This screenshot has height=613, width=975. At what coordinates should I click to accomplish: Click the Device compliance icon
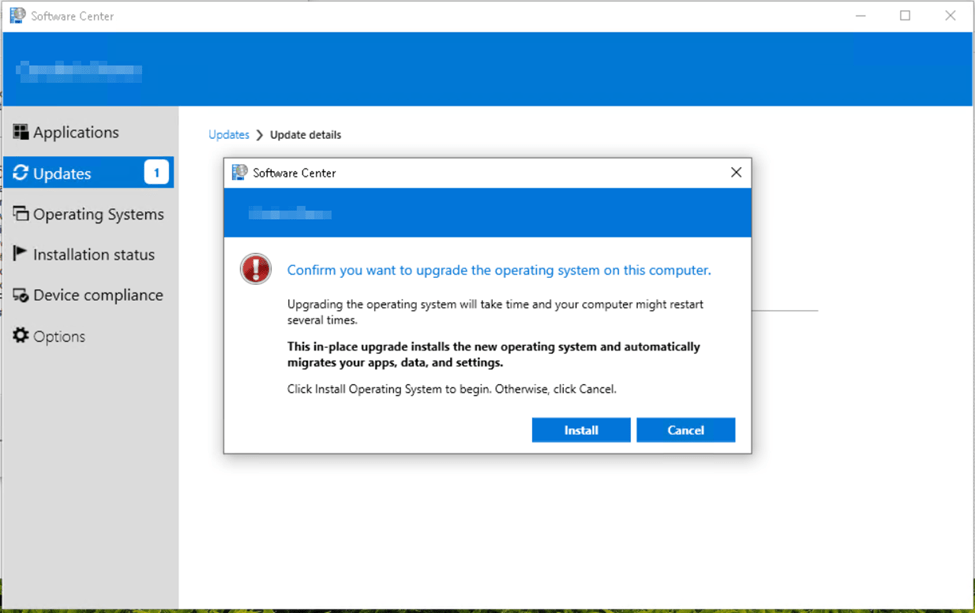[x=20, y=295]
